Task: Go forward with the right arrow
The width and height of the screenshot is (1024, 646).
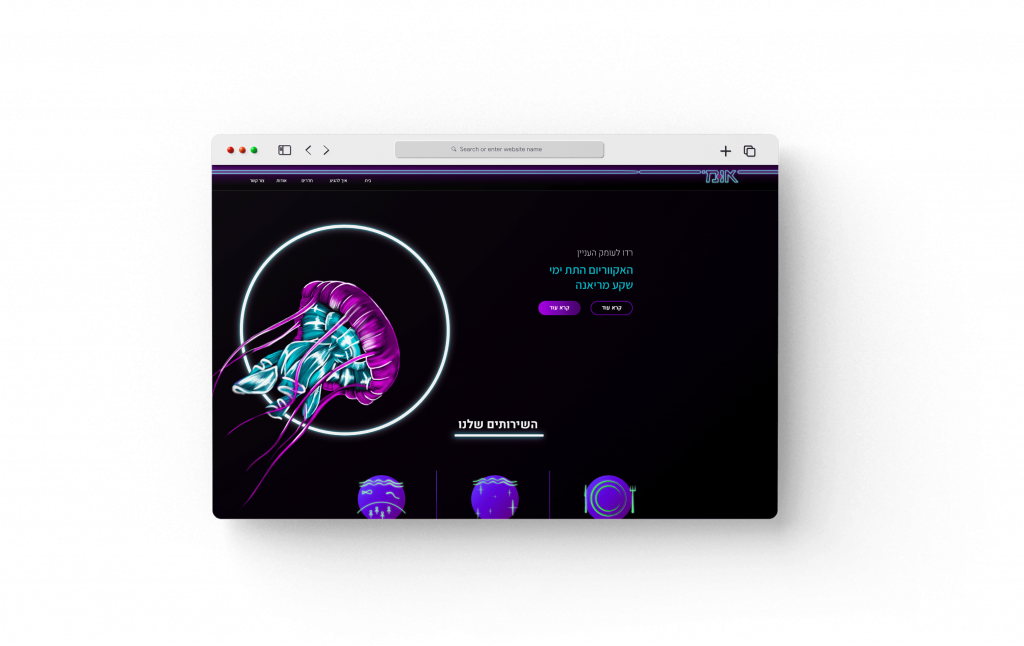Action: pyautogui.click(x=326, y=150)
